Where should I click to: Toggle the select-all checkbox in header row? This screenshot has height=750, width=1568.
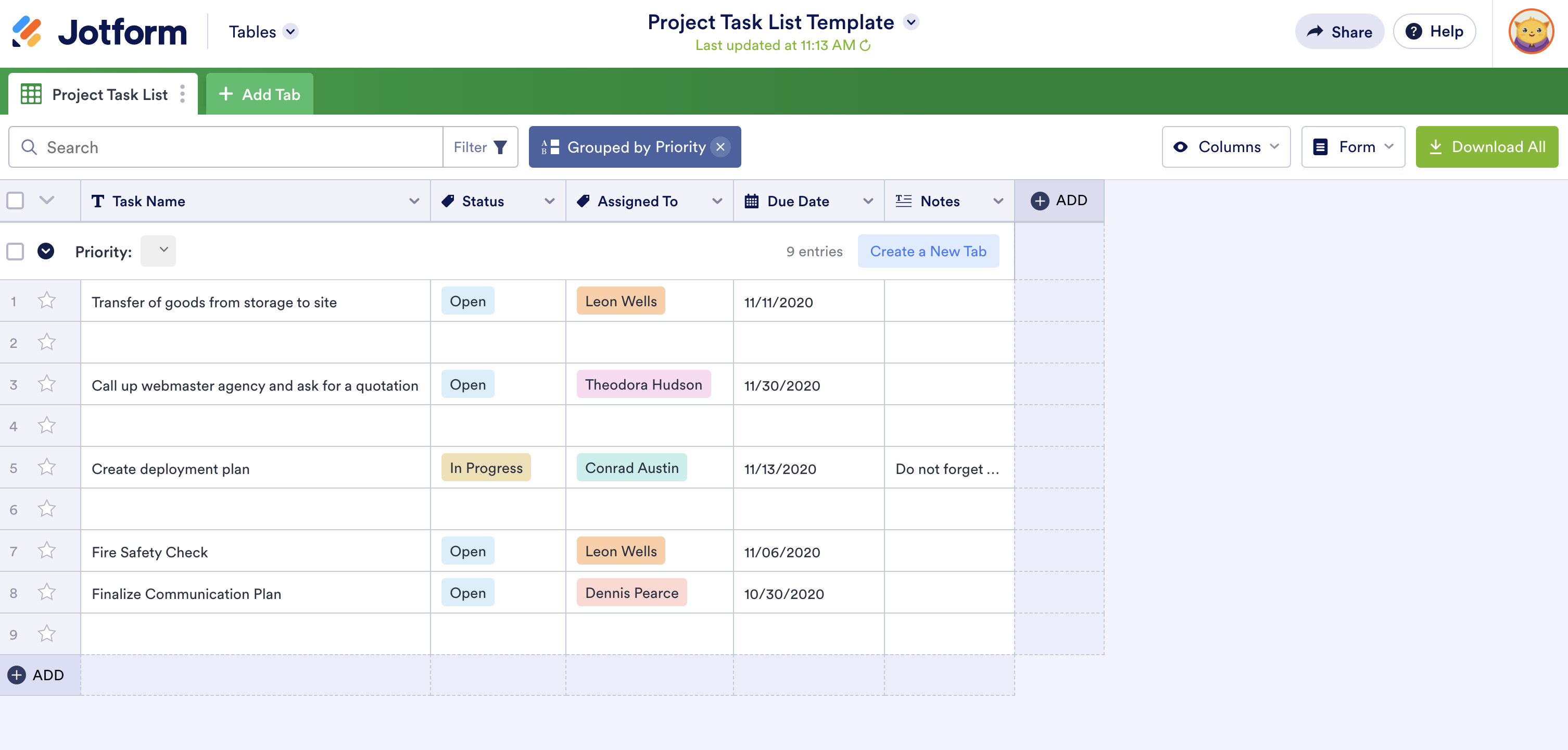(x=15, y=201)
